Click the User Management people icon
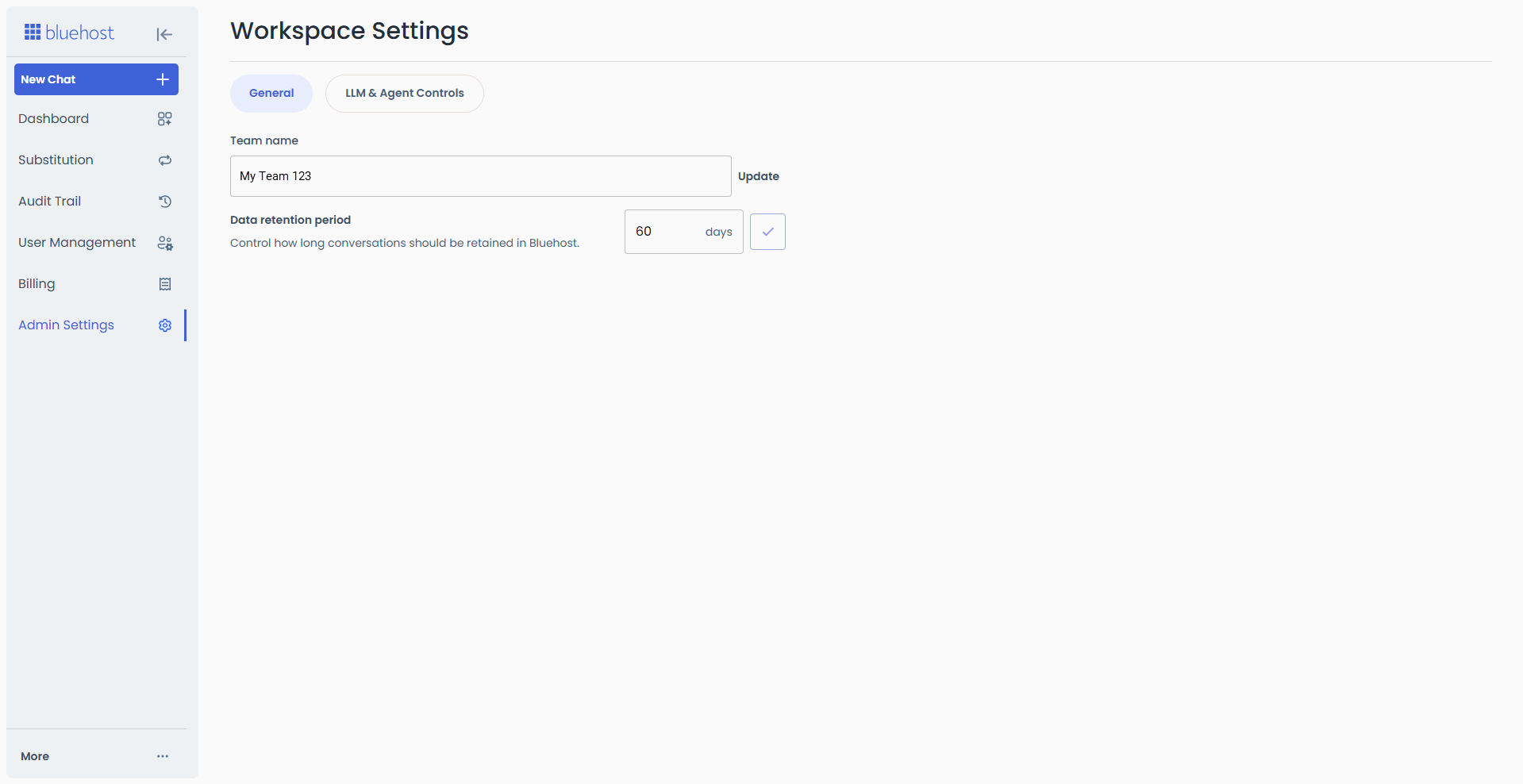The width and height of the screenshot is (1523, 784). [165, 243]
